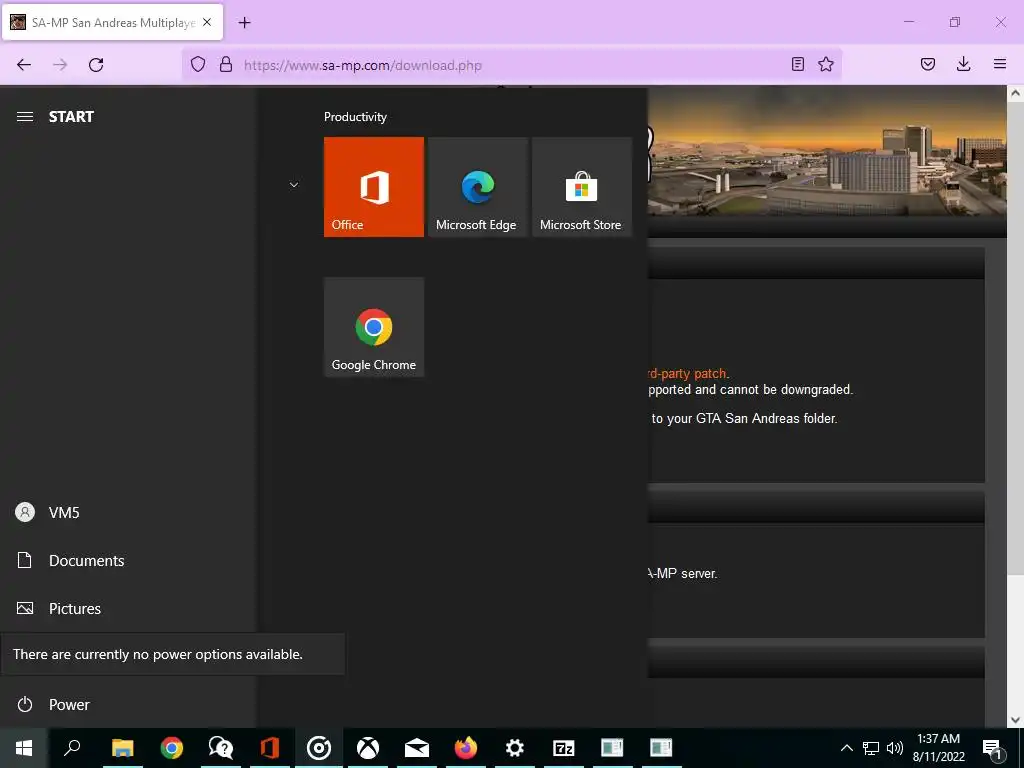Open taskbar Search magnifier
Image resolution: width=1024 pixels, height=768 pixels.
(72, 748)
